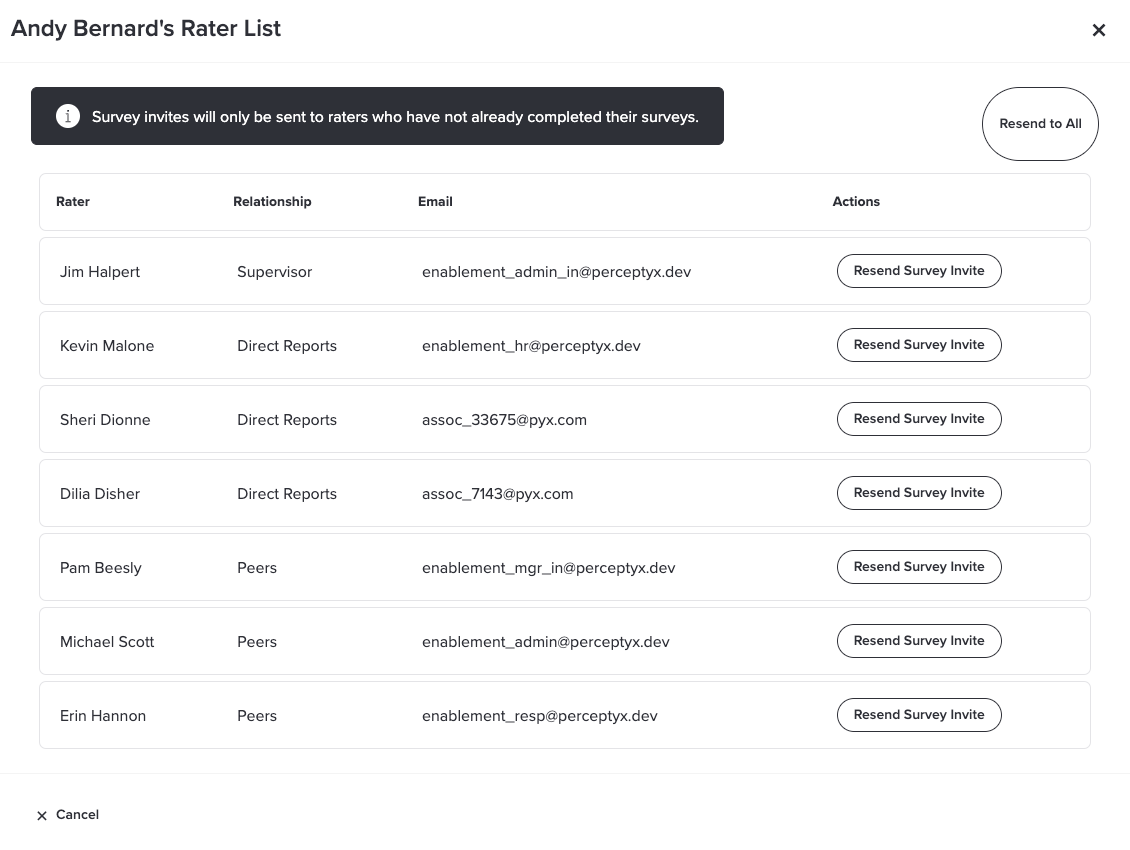1130x850 pixels.
Task: Click email enablement_mgr_in@perceptyx.dev
Action: click(548, 568)
